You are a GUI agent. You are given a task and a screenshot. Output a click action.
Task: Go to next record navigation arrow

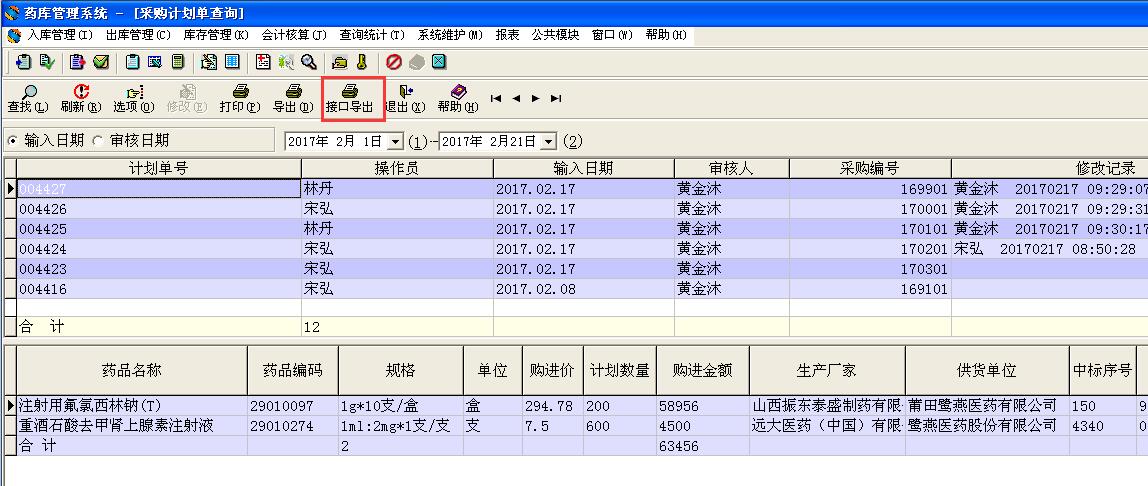click(x=536, y=98)
